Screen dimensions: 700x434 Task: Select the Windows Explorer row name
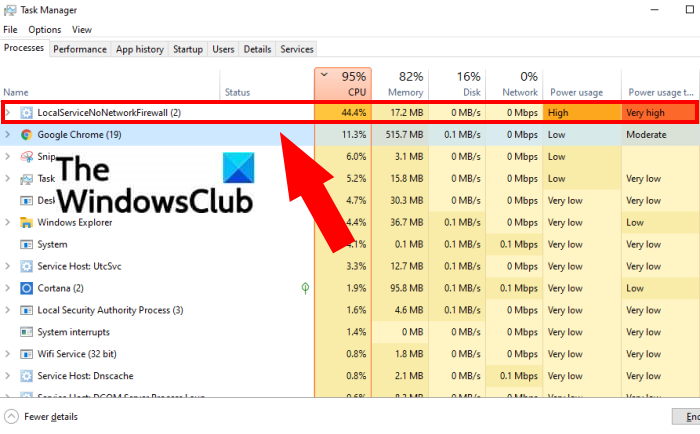coord(75,222)
